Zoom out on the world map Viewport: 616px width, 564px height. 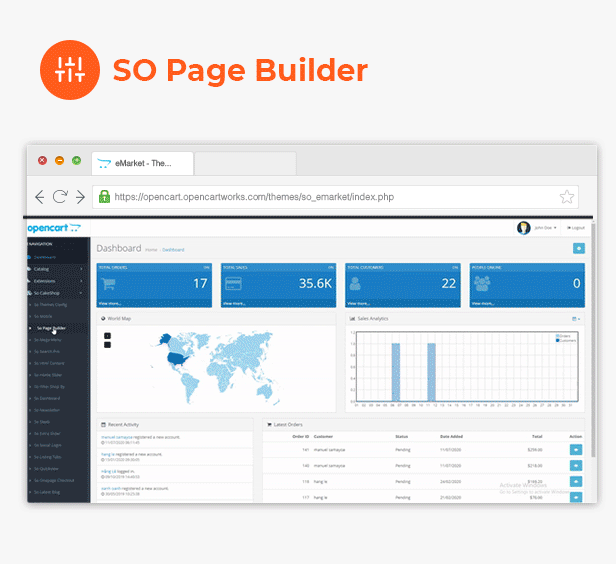pyautogui.click(x=107, y=345)
